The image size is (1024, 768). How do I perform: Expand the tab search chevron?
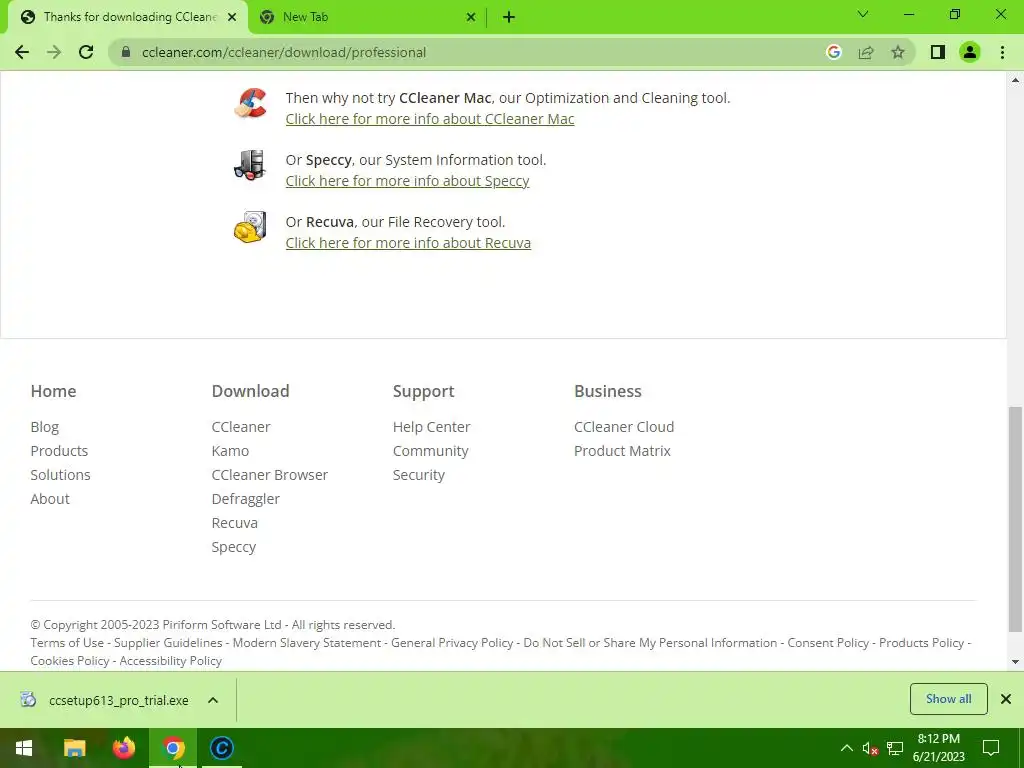click(x=863, y=14)
